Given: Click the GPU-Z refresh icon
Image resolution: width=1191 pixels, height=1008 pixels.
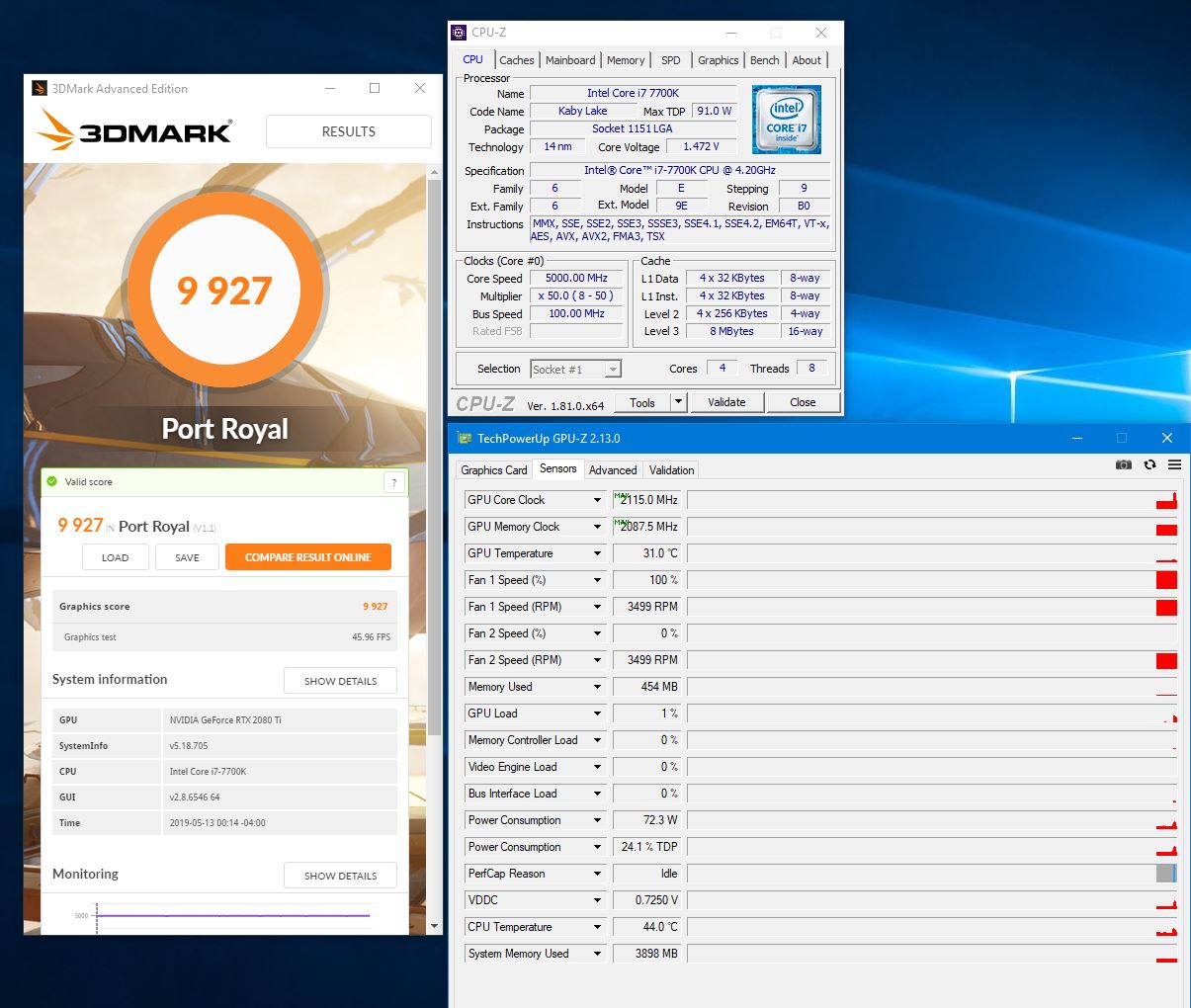Looking at the screenshot, I should coord(1149,464).
